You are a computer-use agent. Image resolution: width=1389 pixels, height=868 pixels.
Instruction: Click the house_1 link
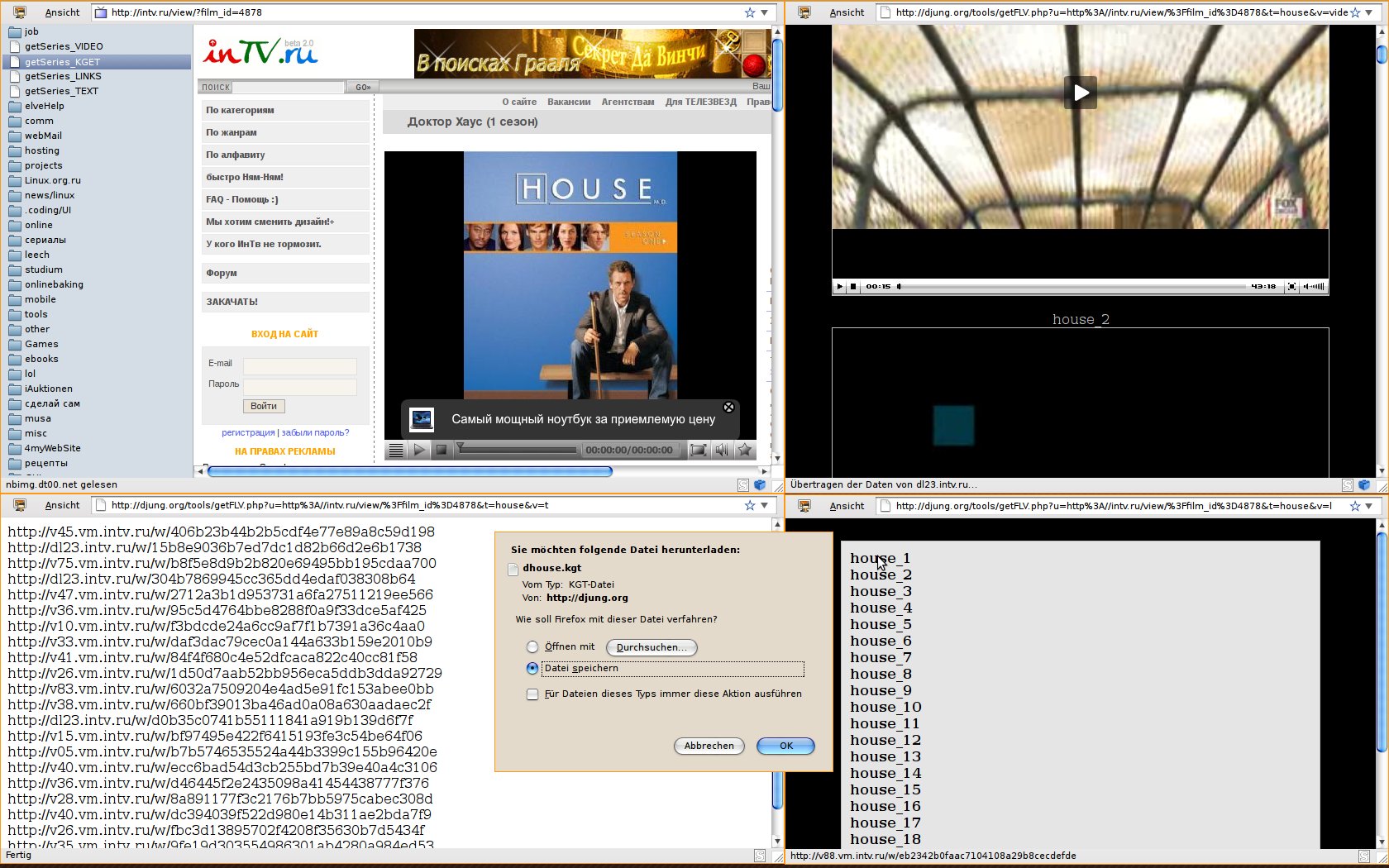click(880, 558)
